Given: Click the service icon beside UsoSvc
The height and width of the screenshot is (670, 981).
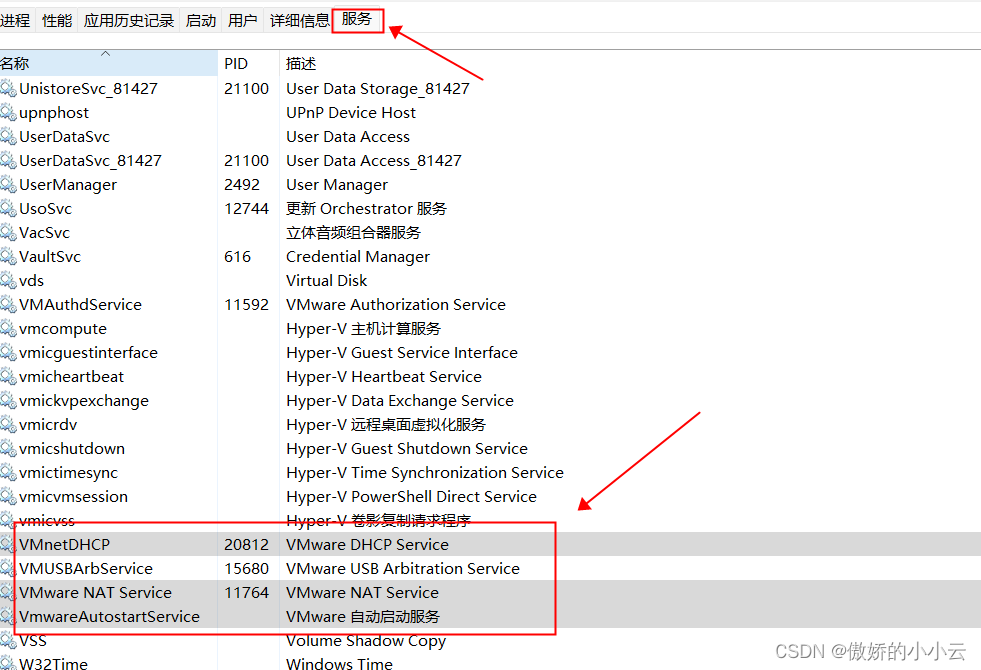Looking at the screenshot, I should (8, 208).
